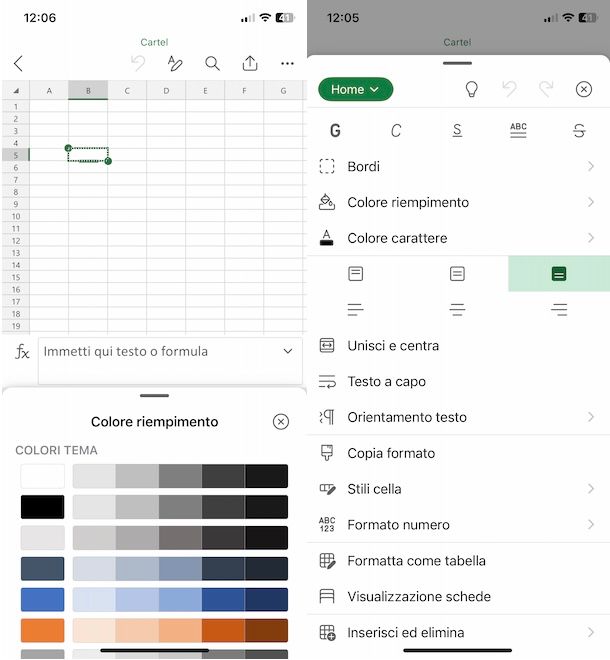
Task: Select row 10 header
Action: tap(16, 216)
